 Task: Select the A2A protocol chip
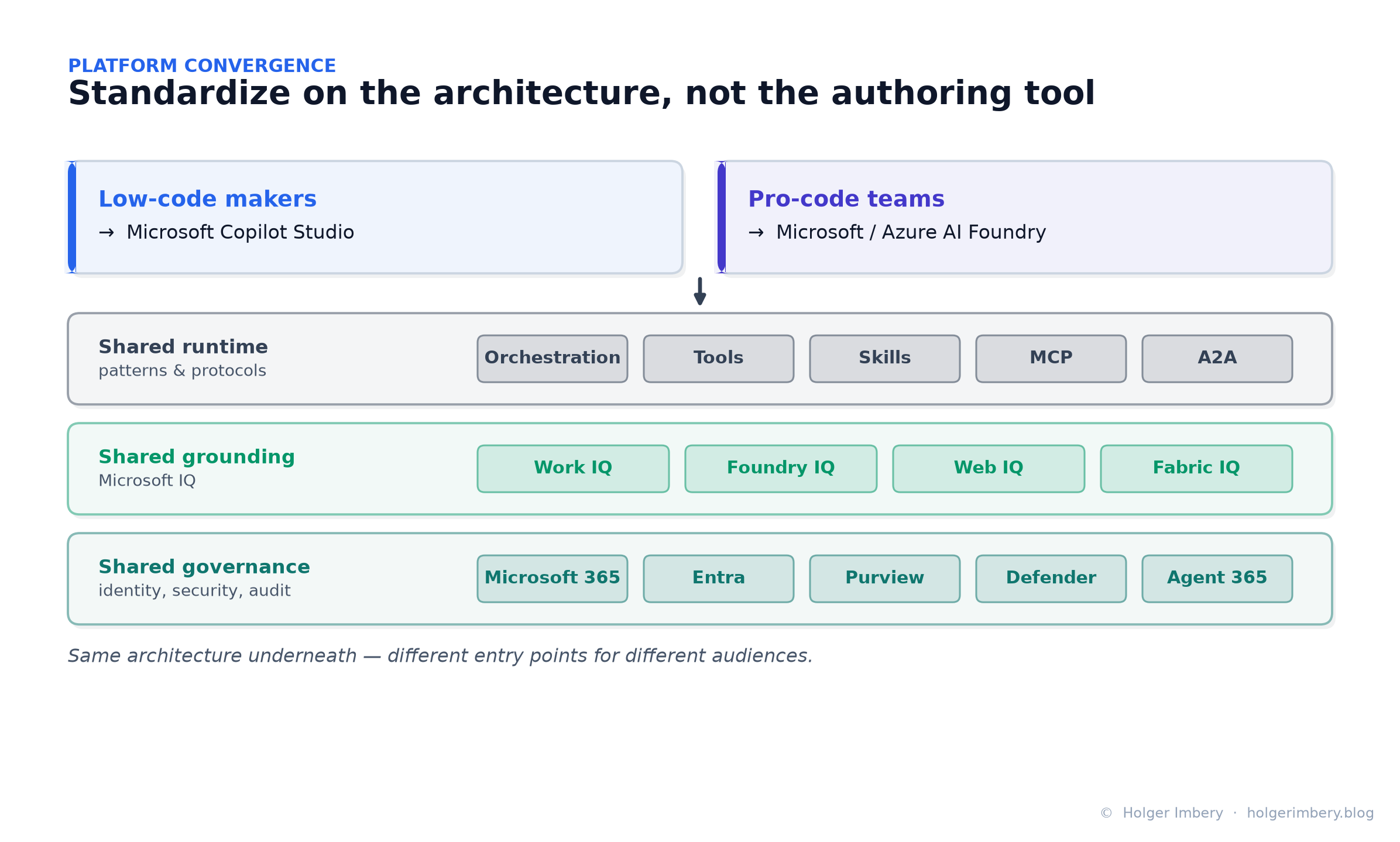tap(1217, 359)
